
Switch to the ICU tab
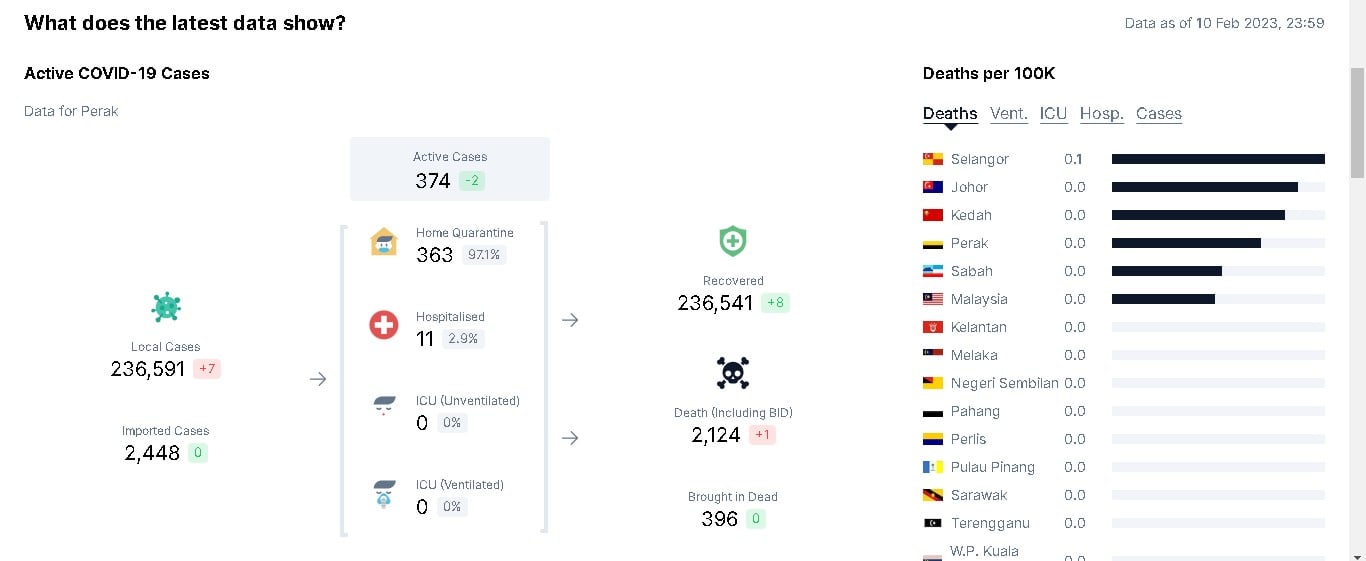tap(1054, 114)
